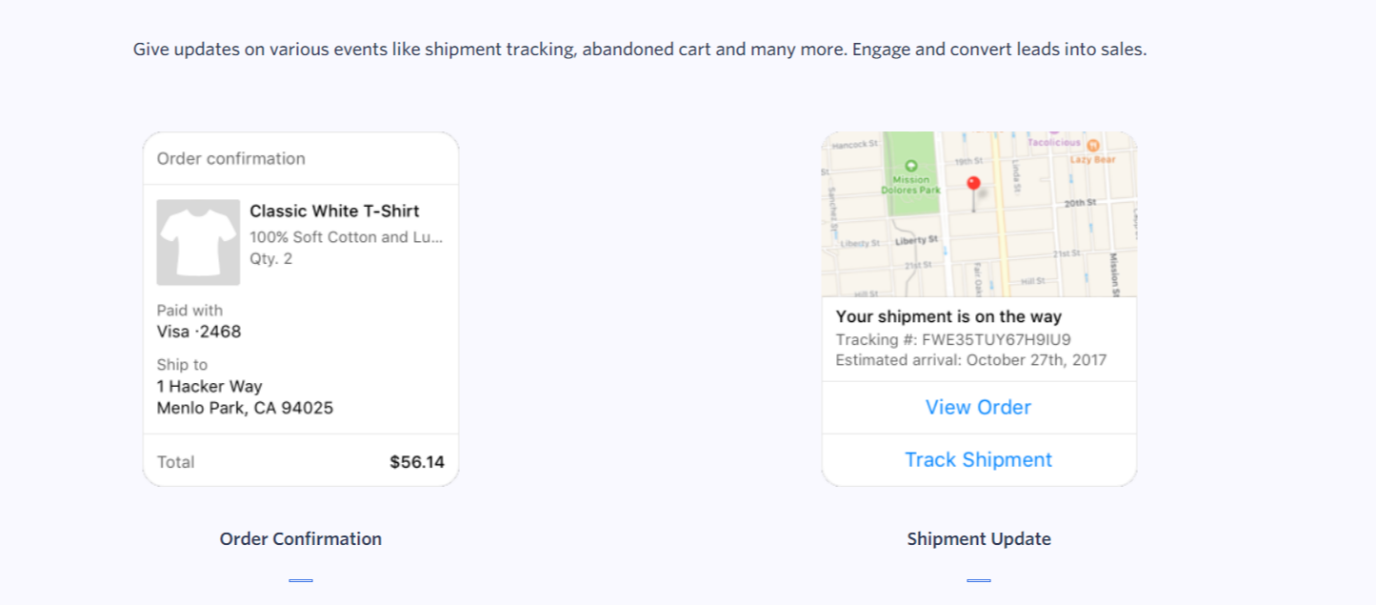Image resolution: width=1376 pixels, height=605 pixels.
Task: Click the divider line under Shipment Update
Action: point(978,580)
